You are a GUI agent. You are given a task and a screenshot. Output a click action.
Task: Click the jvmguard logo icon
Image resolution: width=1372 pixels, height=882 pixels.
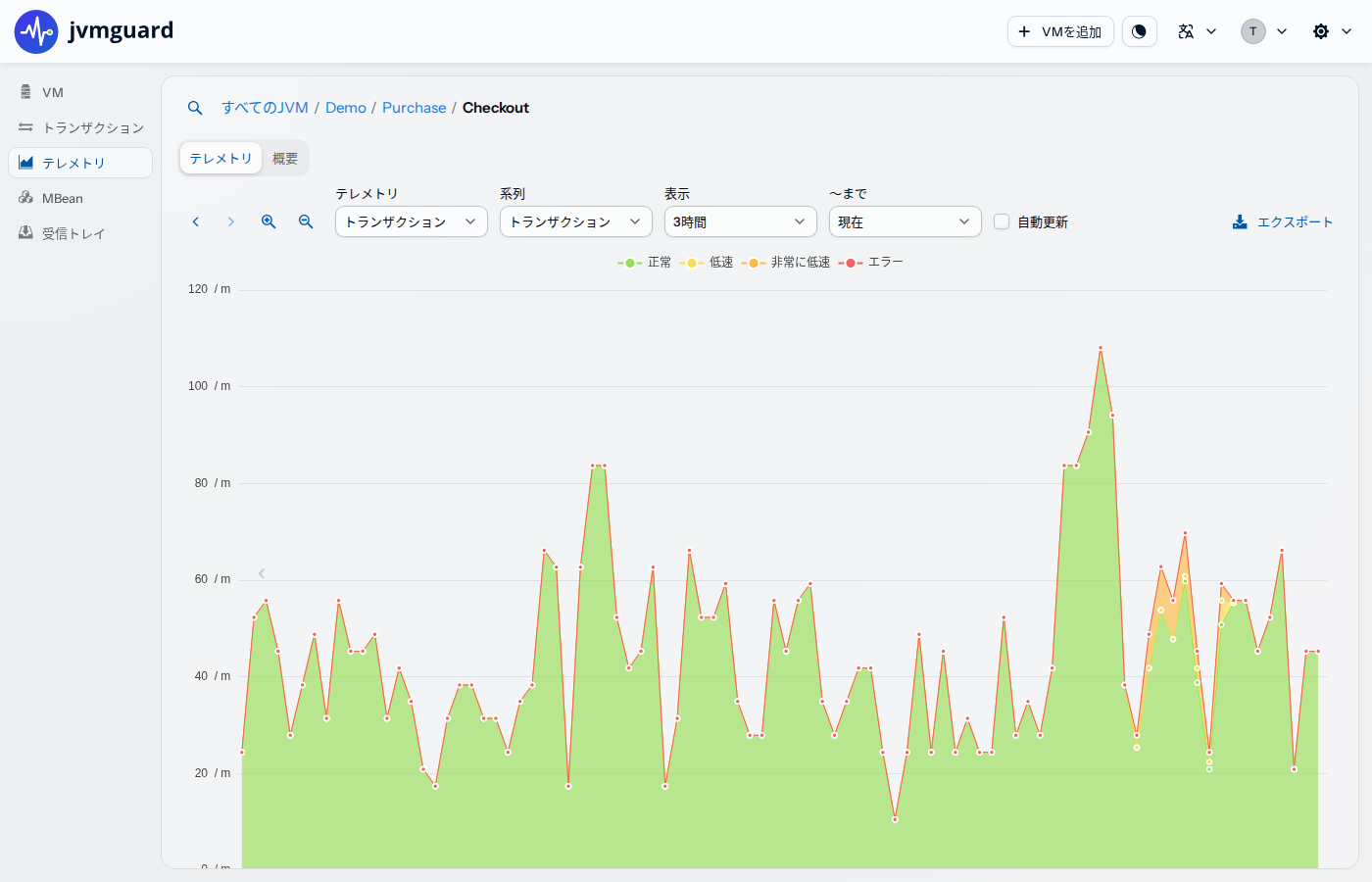tap(36, 31)
